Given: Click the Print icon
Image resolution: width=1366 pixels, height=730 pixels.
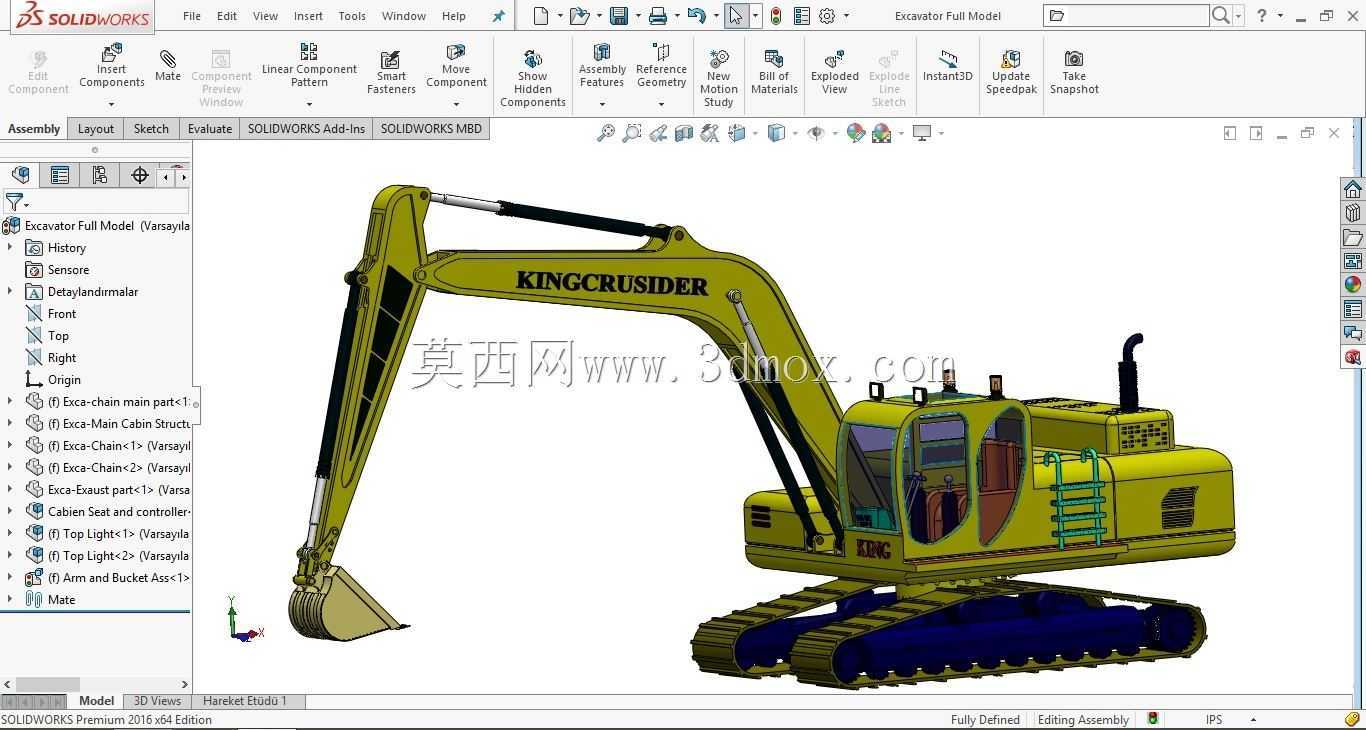Looking at the screenshot, I should [657, 16].
